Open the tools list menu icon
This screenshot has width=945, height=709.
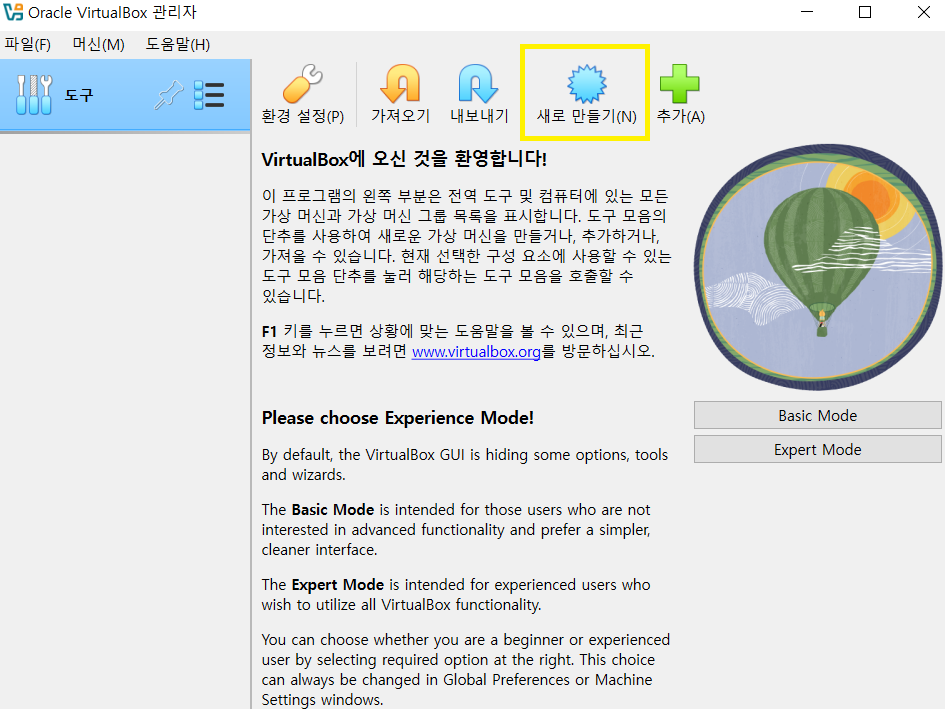point(209,95)
